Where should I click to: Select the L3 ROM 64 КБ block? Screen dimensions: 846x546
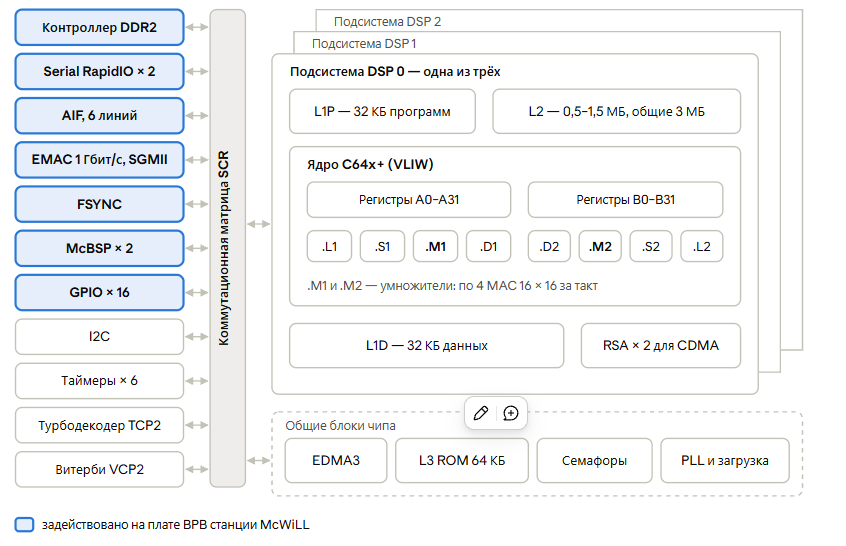(x=462, y=461)
